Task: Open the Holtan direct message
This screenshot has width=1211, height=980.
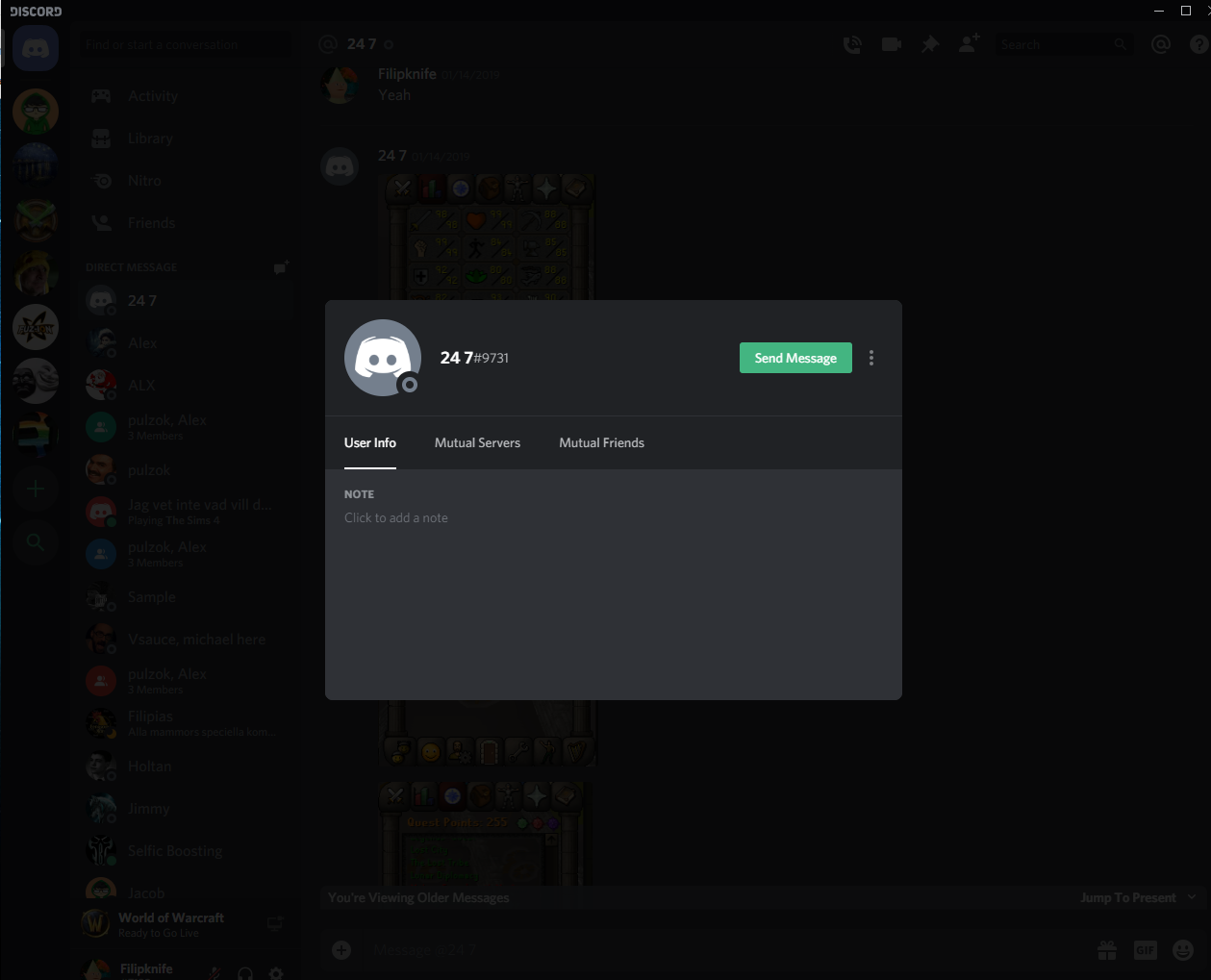Action: coord(188,766)
